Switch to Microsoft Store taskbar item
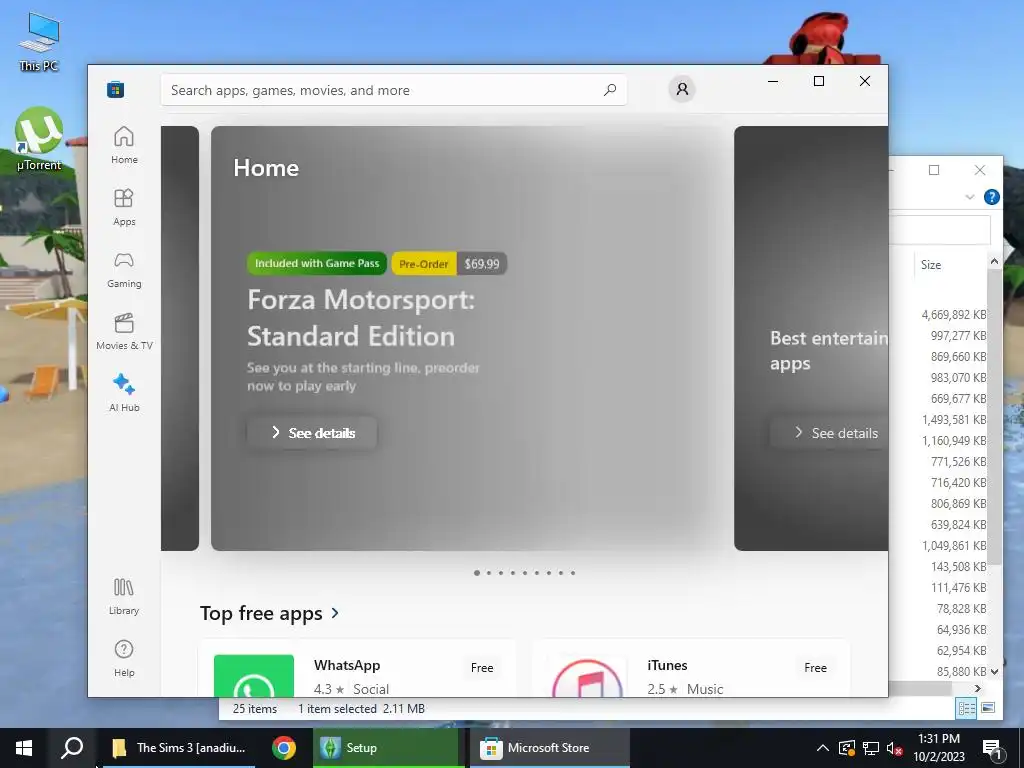The height and width of the screenshot is (768, 1024). [x=548, y=748]
